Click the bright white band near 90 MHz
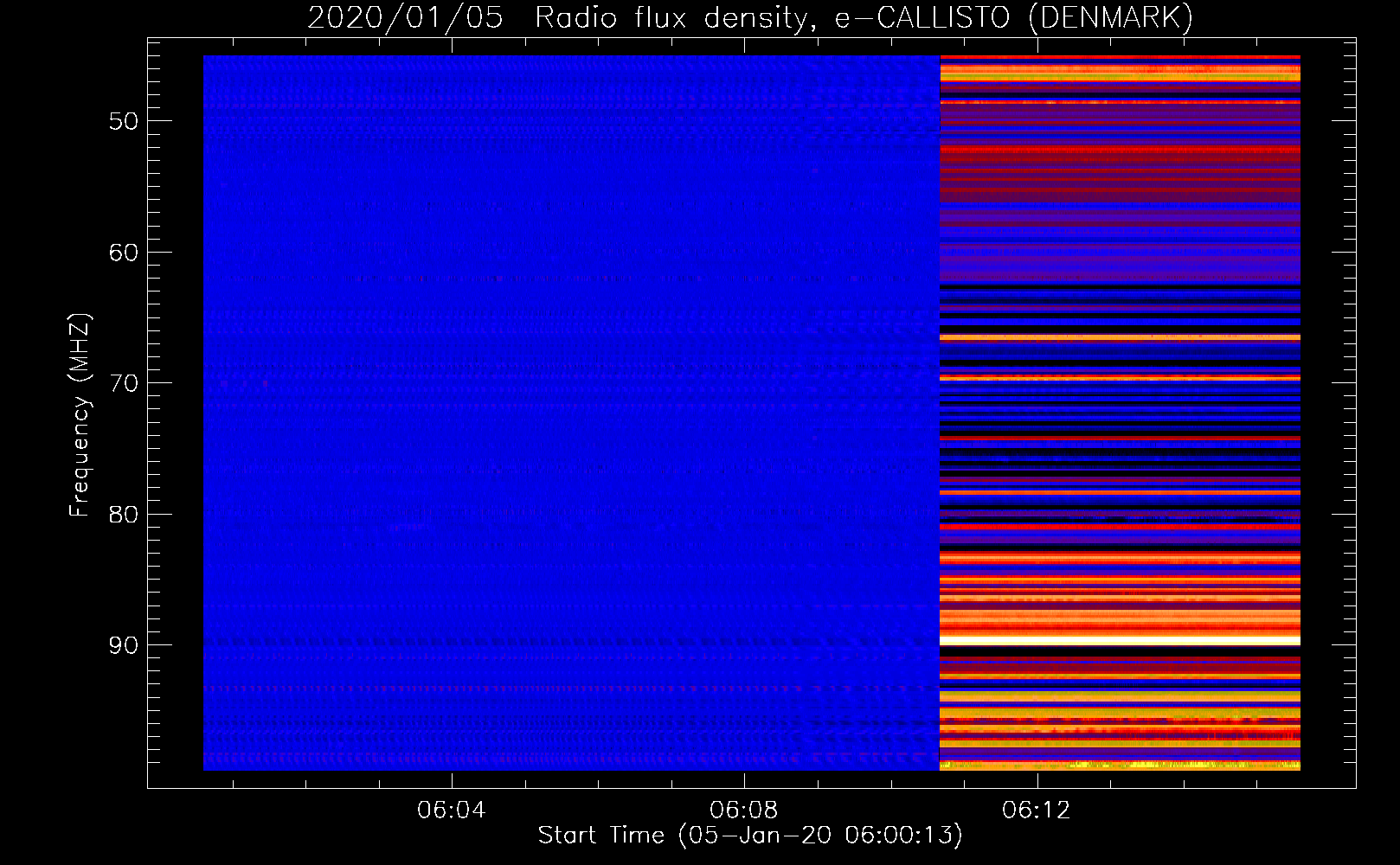Viewport: 1400px width, 865px height. (x=1121, y=641)
